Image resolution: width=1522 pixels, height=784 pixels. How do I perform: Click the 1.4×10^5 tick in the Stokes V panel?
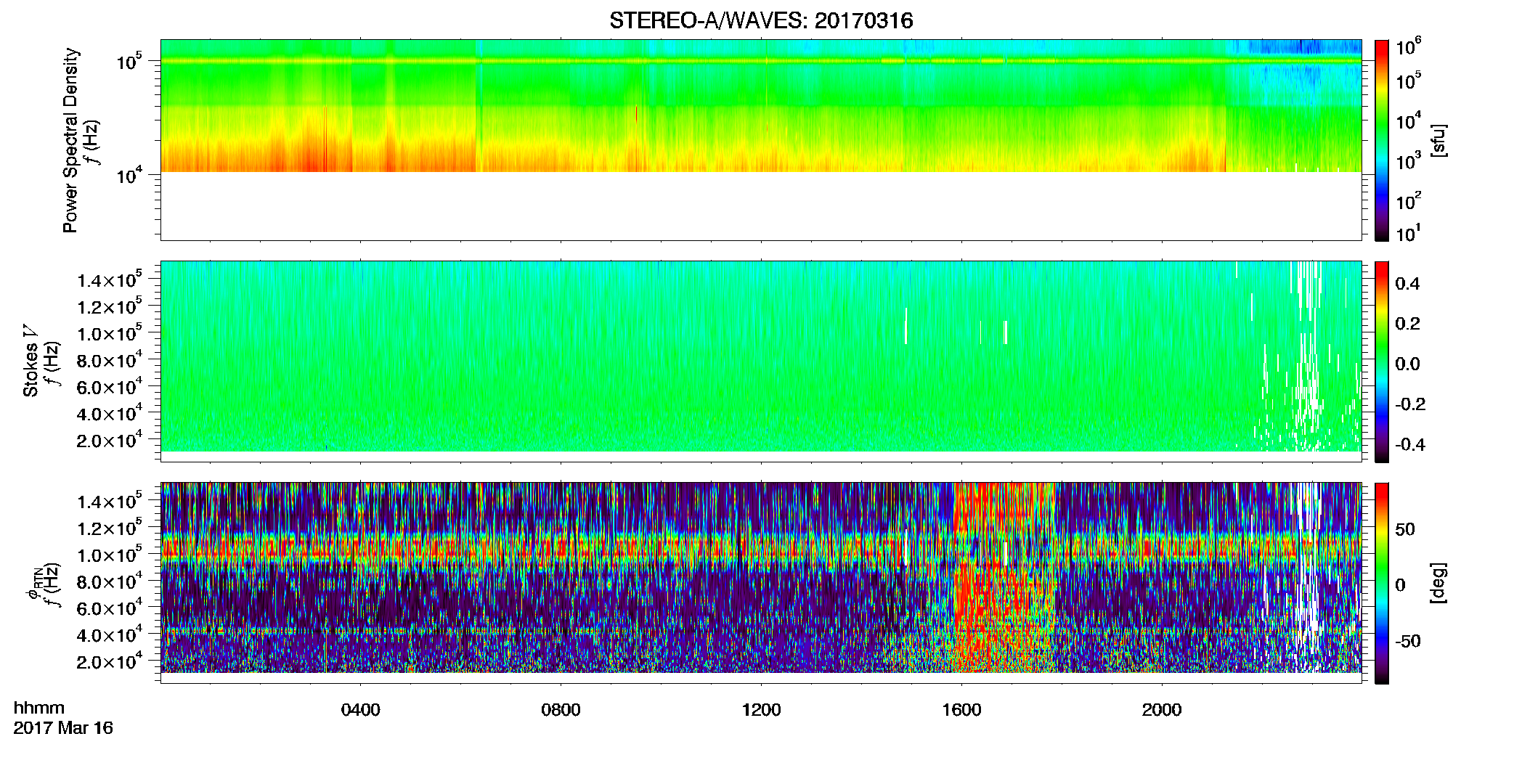[110, 280]
